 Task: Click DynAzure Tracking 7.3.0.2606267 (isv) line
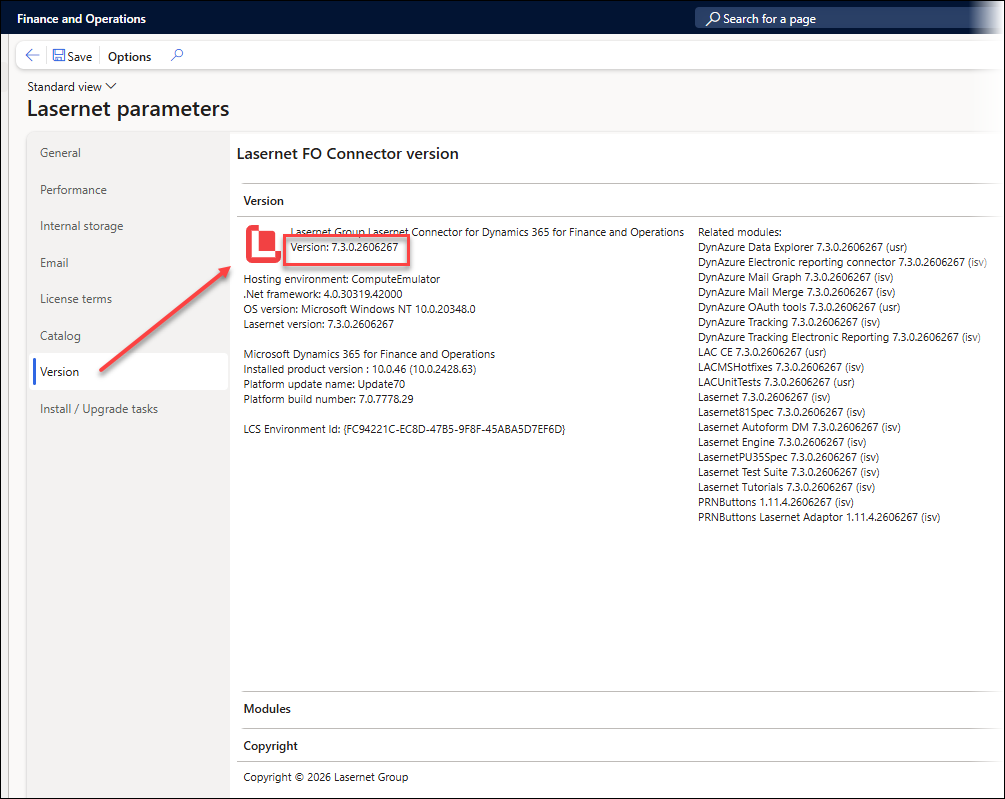pos(789,322)
